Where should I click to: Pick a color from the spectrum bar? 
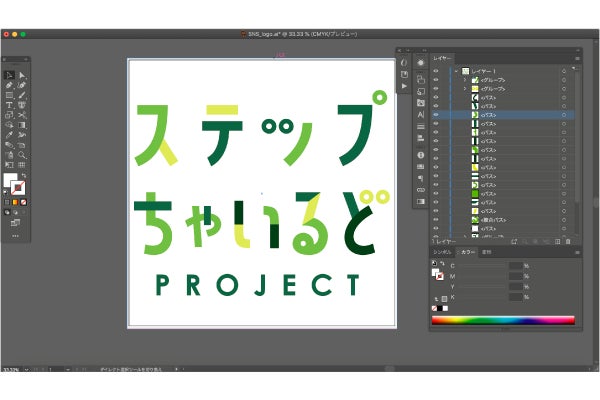[x=505, y=321]
